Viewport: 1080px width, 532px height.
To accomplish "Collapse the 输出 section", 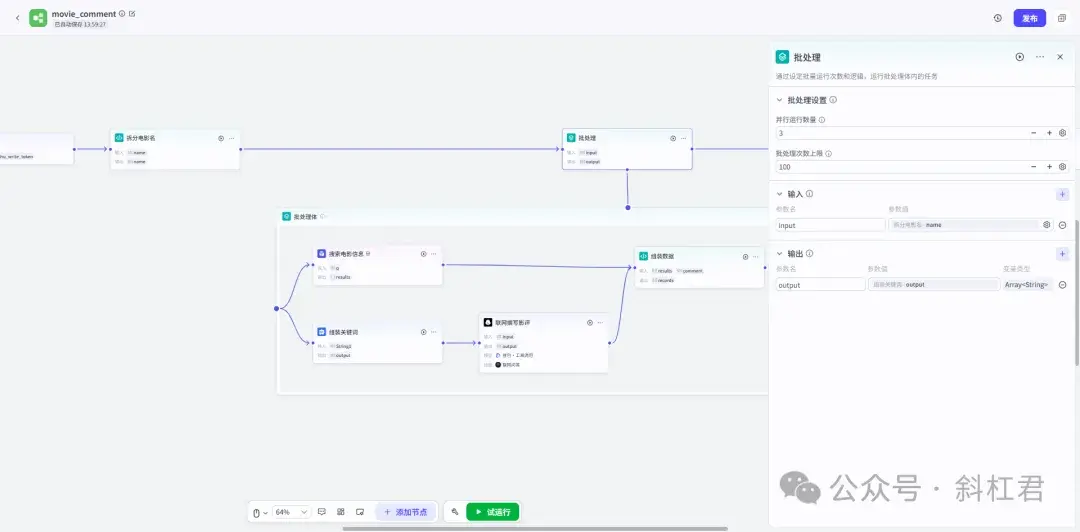I will click(x=780, y=254).
